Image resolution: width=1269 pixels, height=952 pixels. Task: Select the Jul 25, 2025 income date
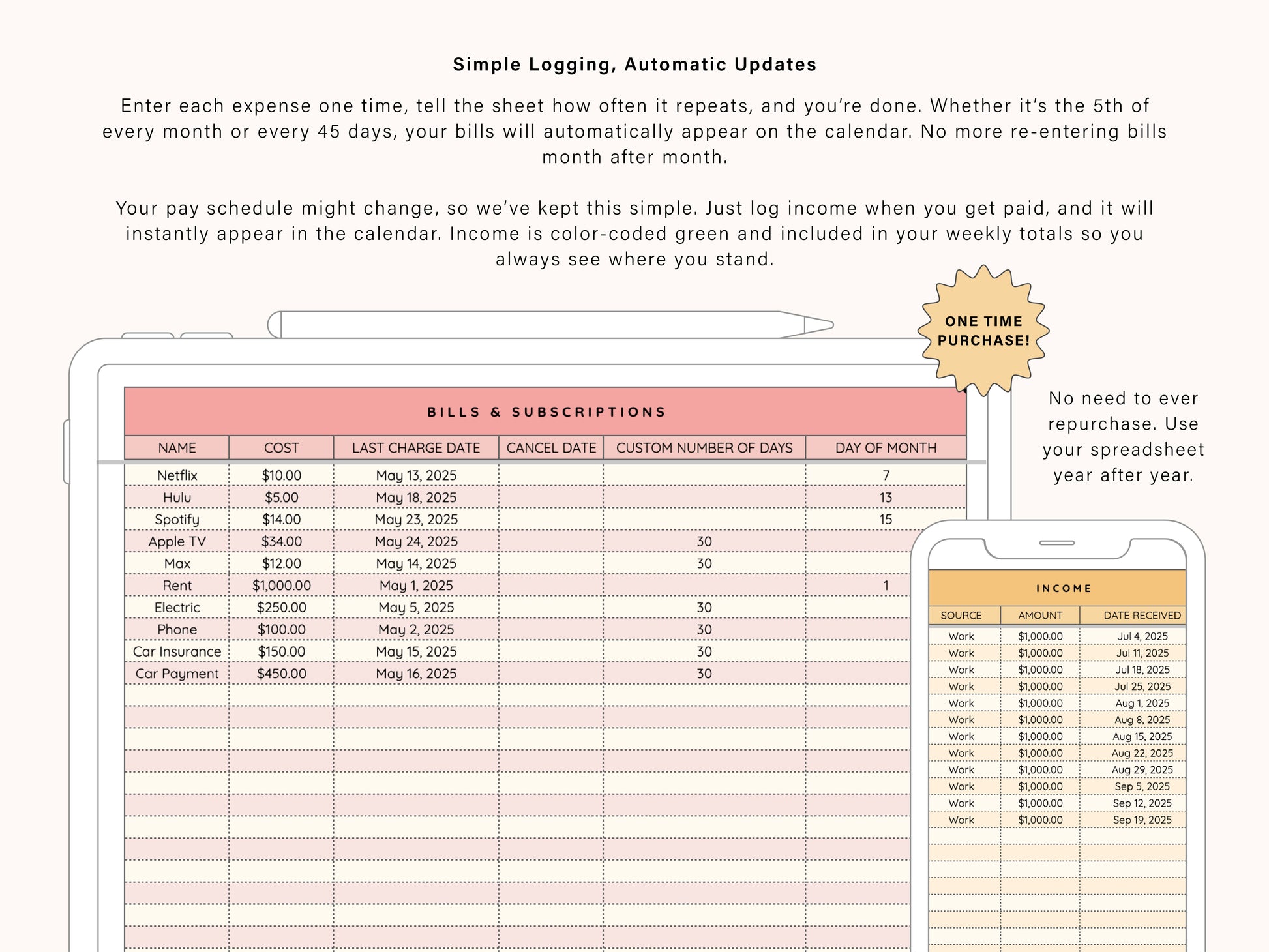click(x=1133, y=687)
